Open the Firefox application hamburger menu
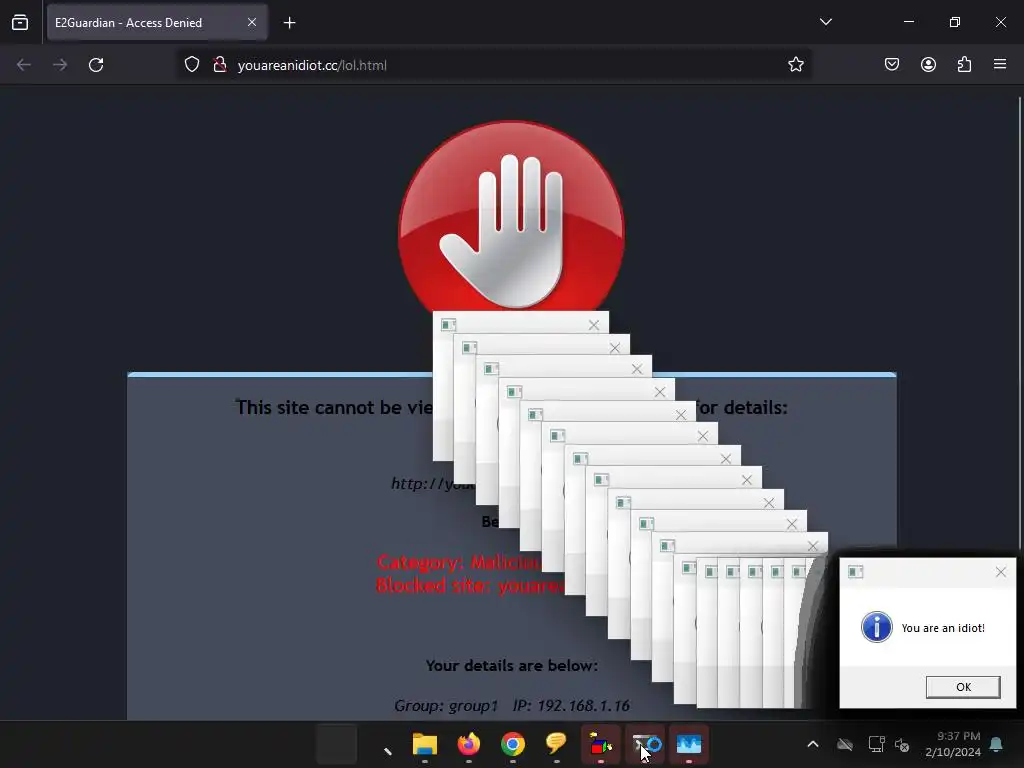 pos(1000,65)
